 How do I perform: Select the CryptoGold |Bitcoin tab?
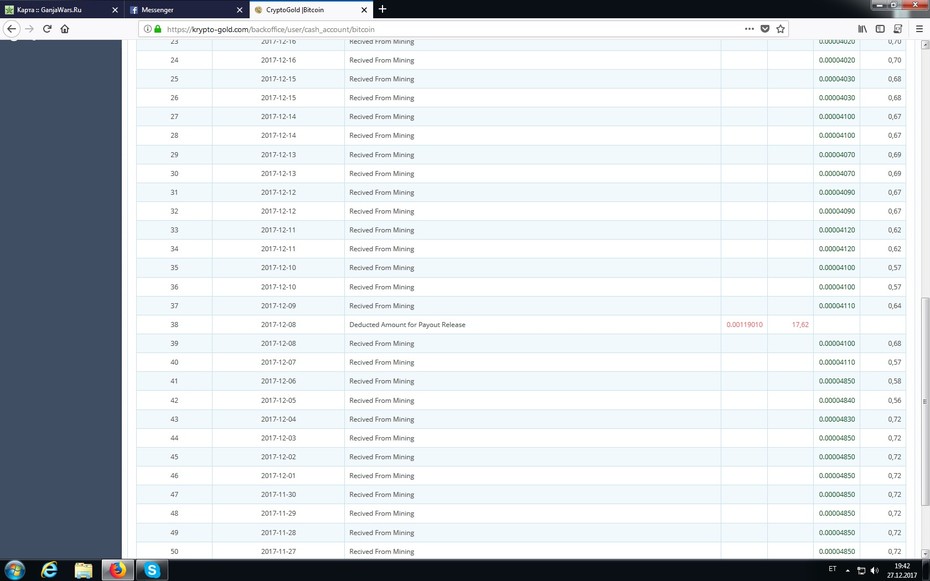(311, 9)
